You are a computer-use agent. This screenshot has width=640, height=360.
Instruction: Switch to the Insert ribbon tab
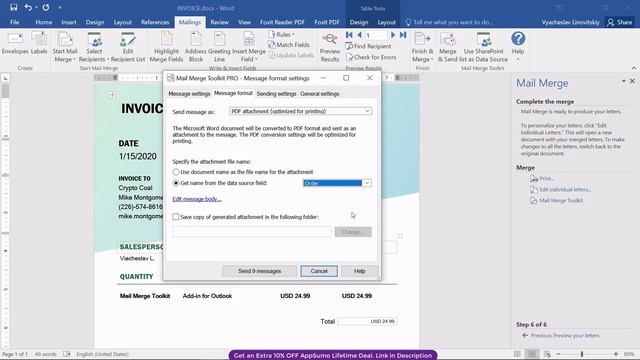coord(69,22)
